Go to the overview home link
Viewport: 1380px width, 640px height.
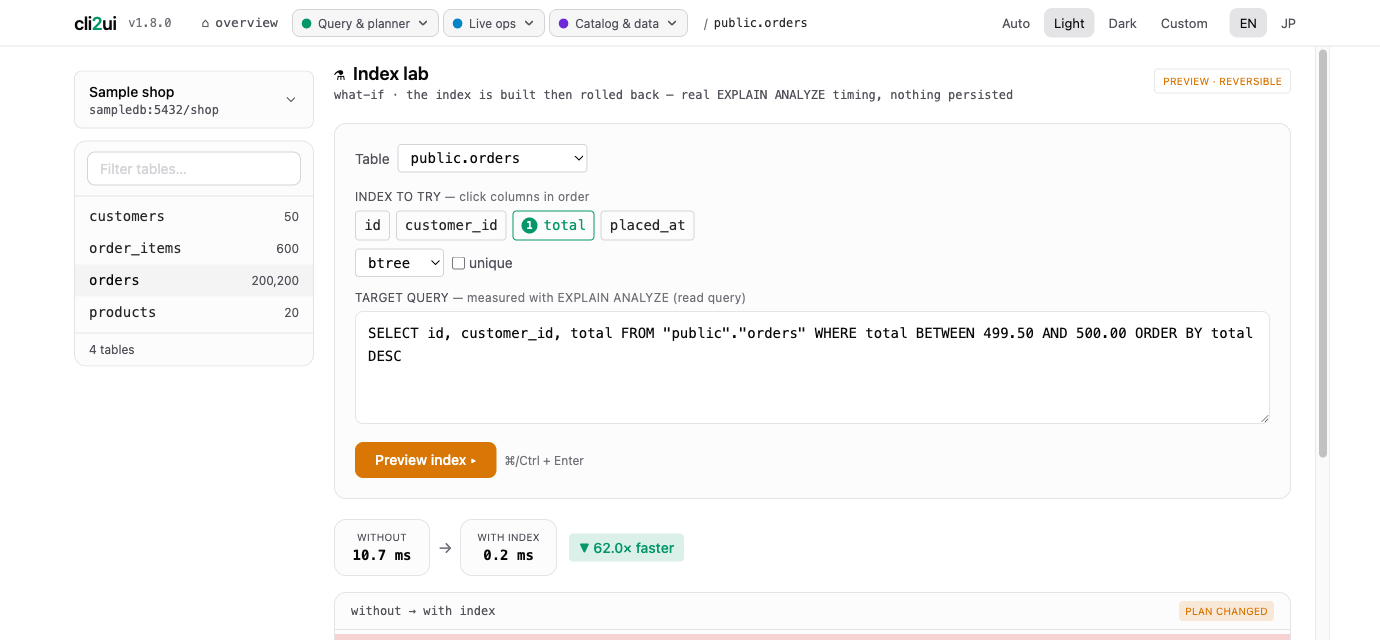tap(239, 23)
